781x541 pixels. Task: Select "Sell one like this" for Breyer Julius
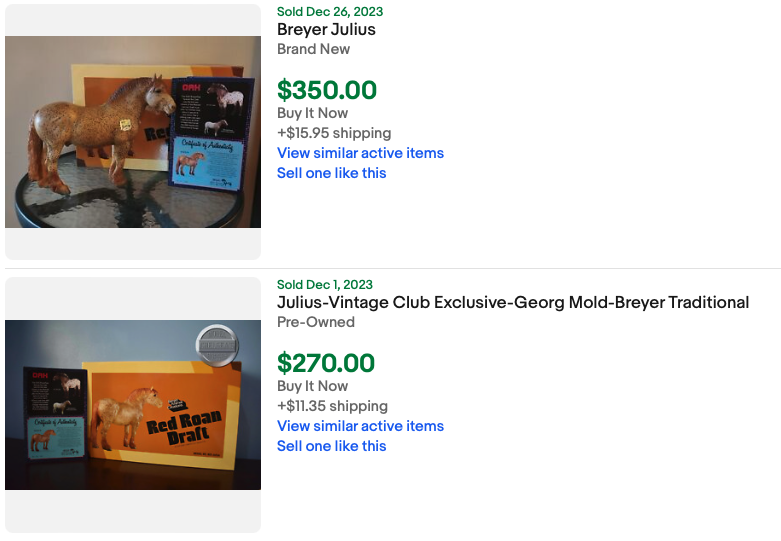point(332,173)
